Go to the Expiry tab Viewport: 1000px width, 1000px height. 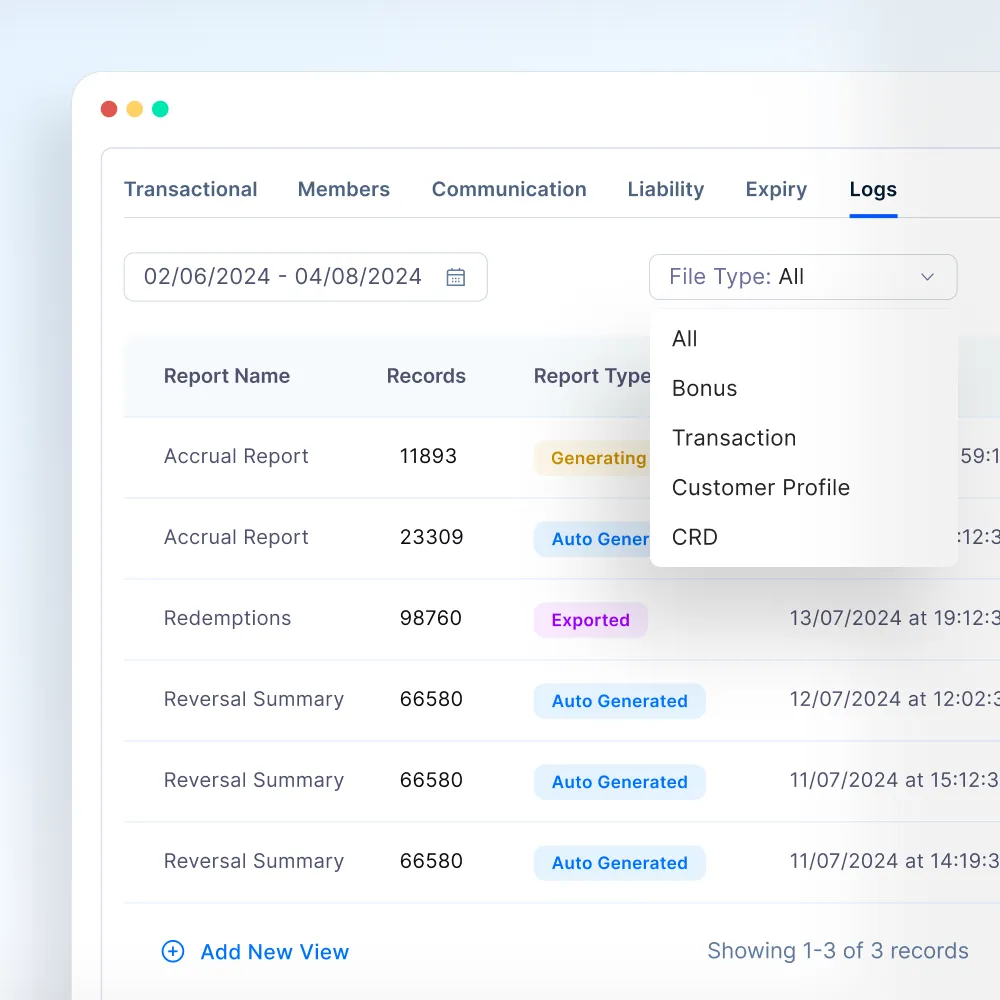pyautogui.click(x=776, y=189)
